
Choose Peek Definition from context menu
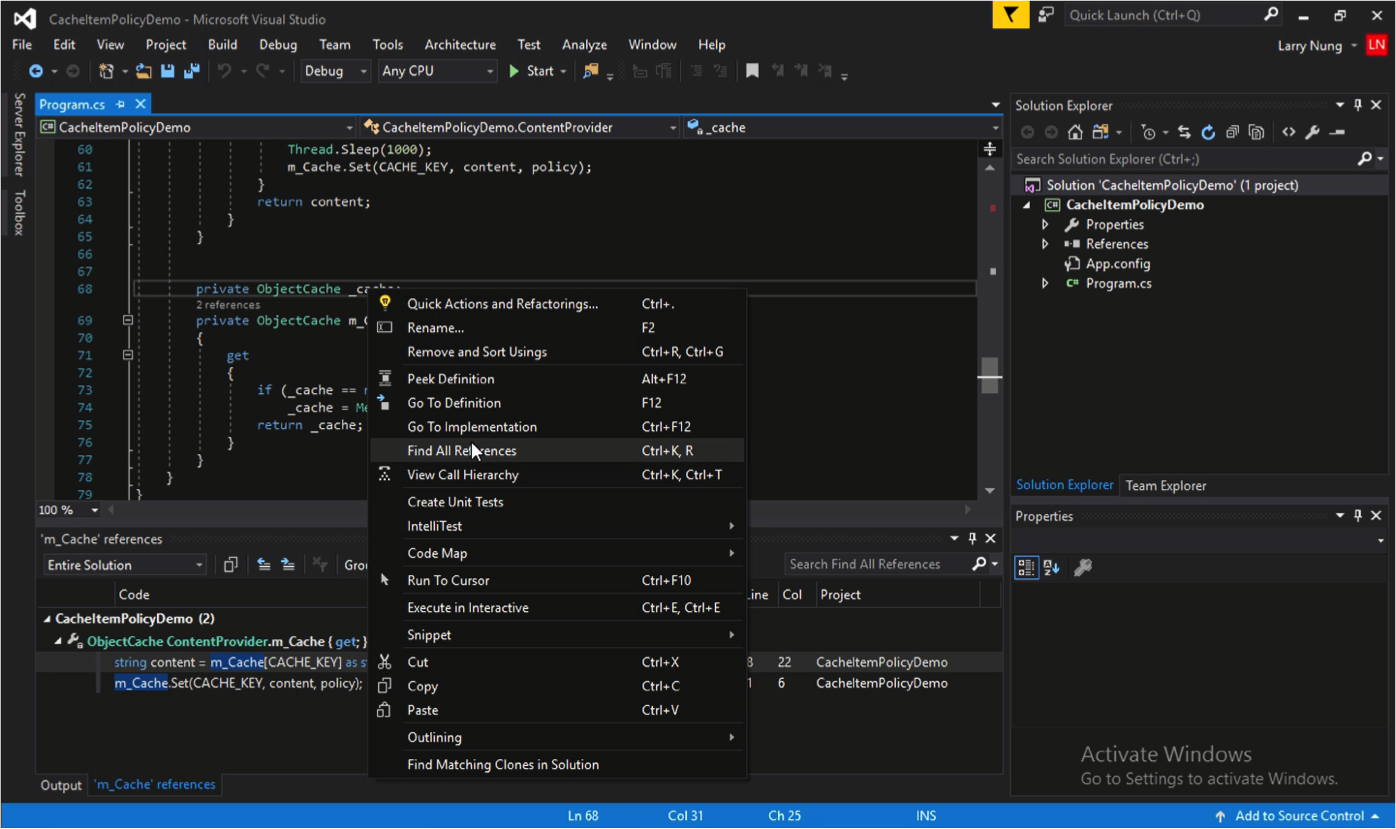(557, 379)
